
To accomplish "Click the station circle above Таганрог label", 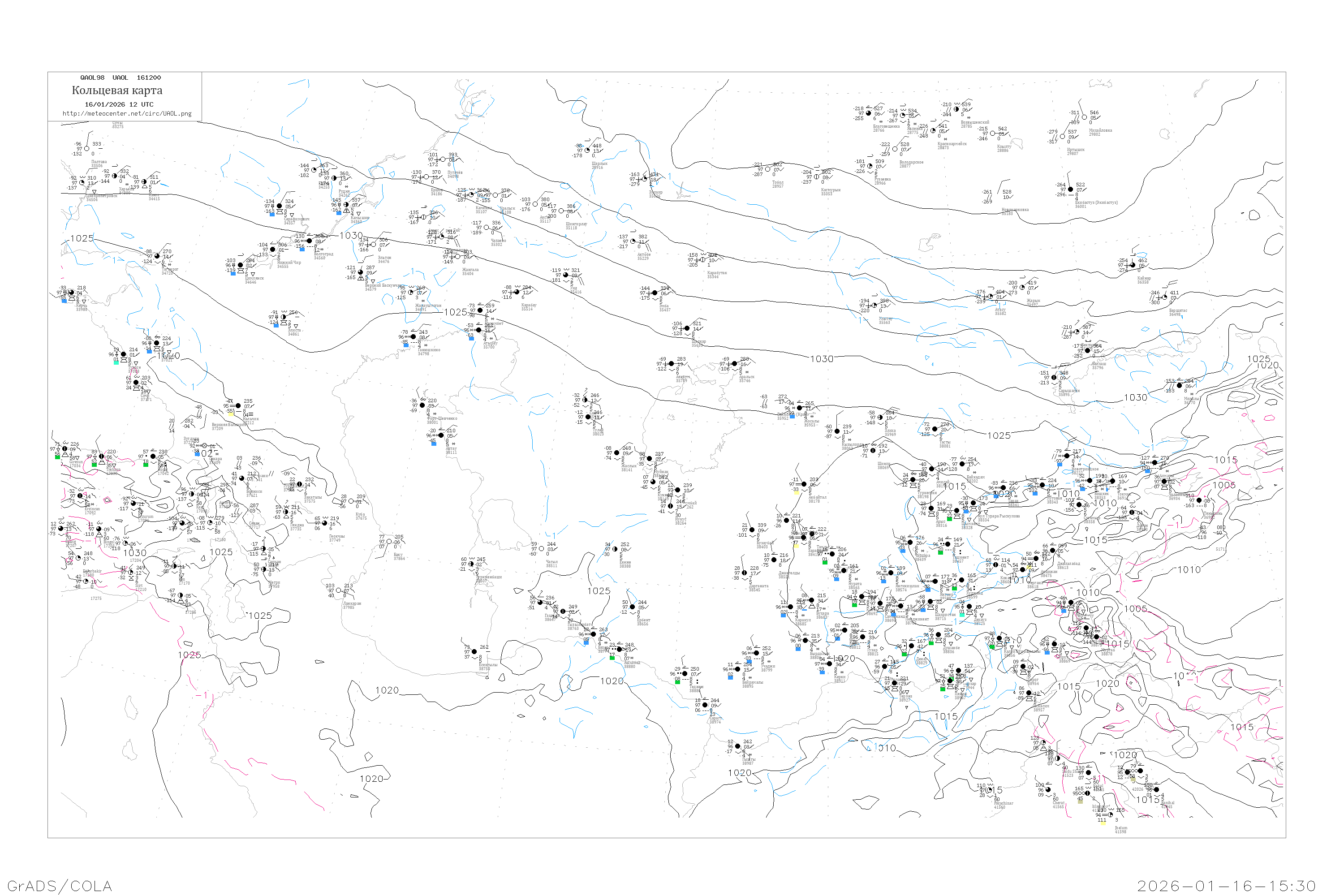I will click(156, 256).
